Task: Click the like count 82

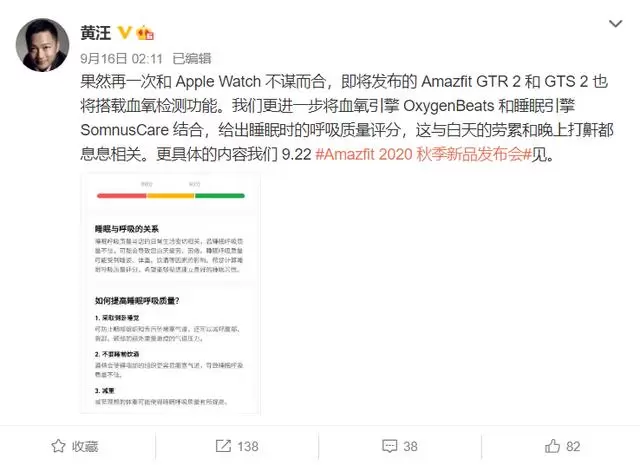Action: [x=573, y=446]
